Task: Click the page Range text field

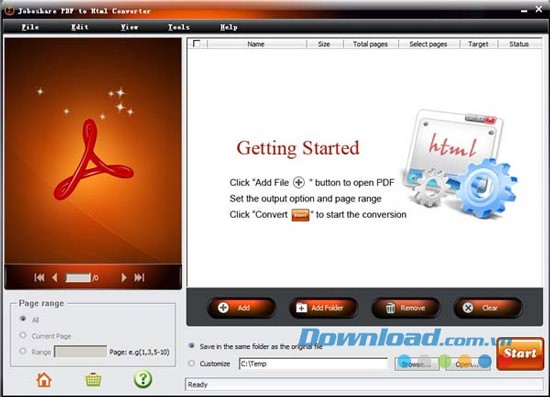Action: [80, 351]
